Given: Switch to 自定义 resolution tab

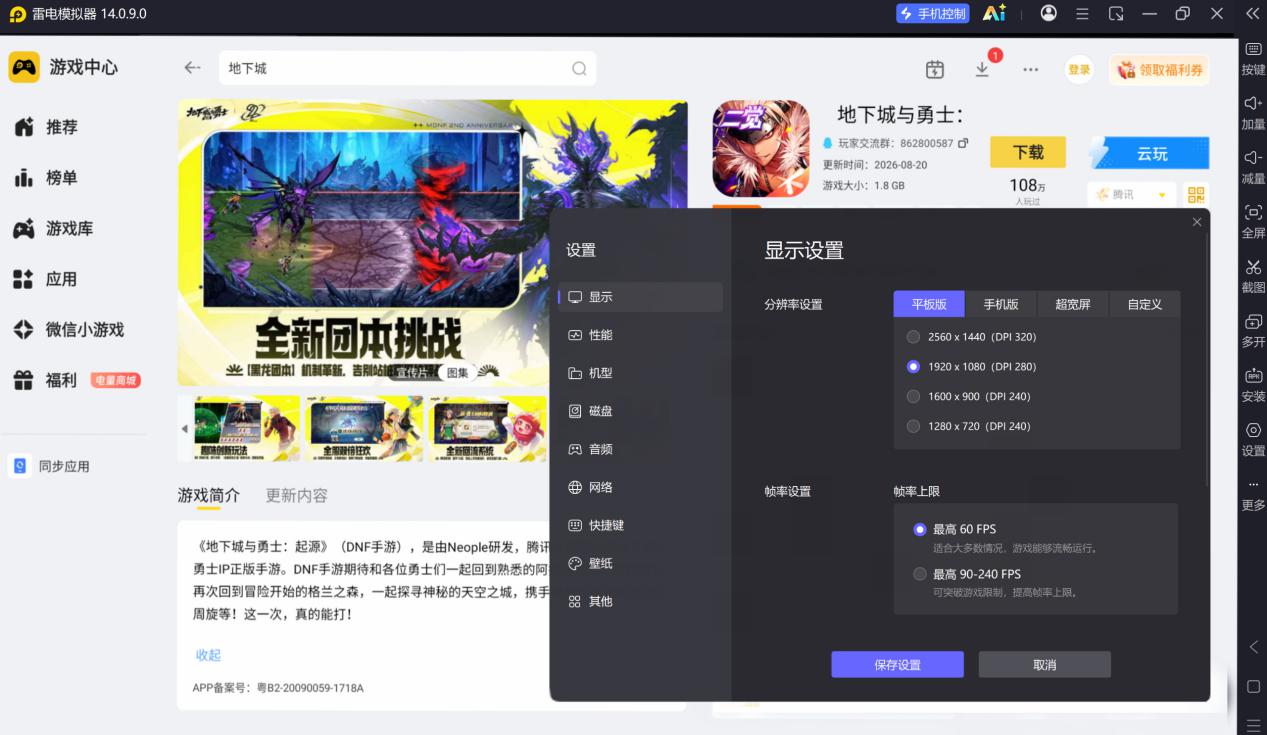Looking at the screenshot, I should [x=1144, y=304].
